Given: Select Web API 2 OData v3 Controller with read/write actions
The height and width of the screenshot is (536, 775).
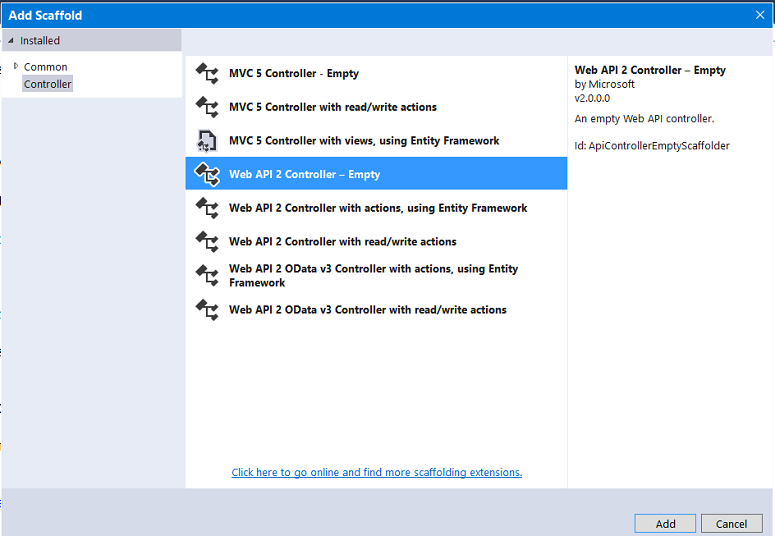Looking at the screenshot, I should click(376, 310).
